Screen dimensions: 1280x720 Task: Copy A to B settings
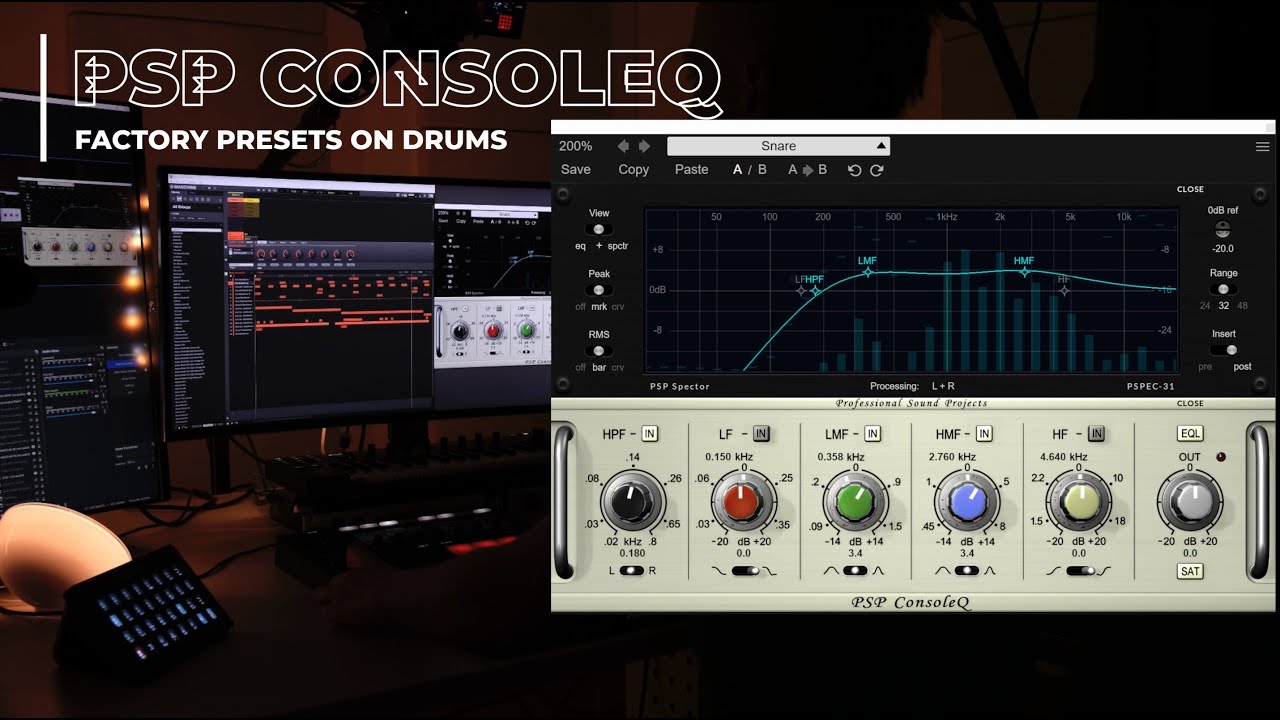[808, 170]
